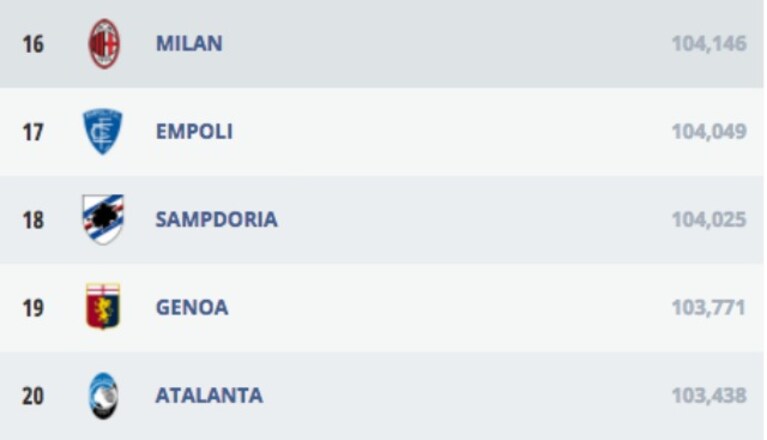Click the Sampdoria club crest
The width and height of the screenshot is (767, 440).
[x=103, y=220]
